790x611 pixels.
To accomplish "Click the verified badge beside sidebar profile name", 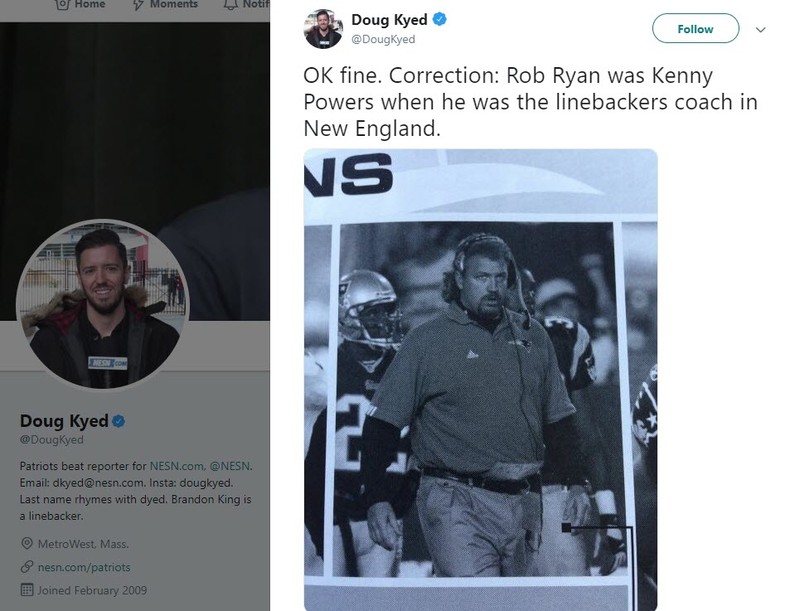I will (x=117, y=421).
